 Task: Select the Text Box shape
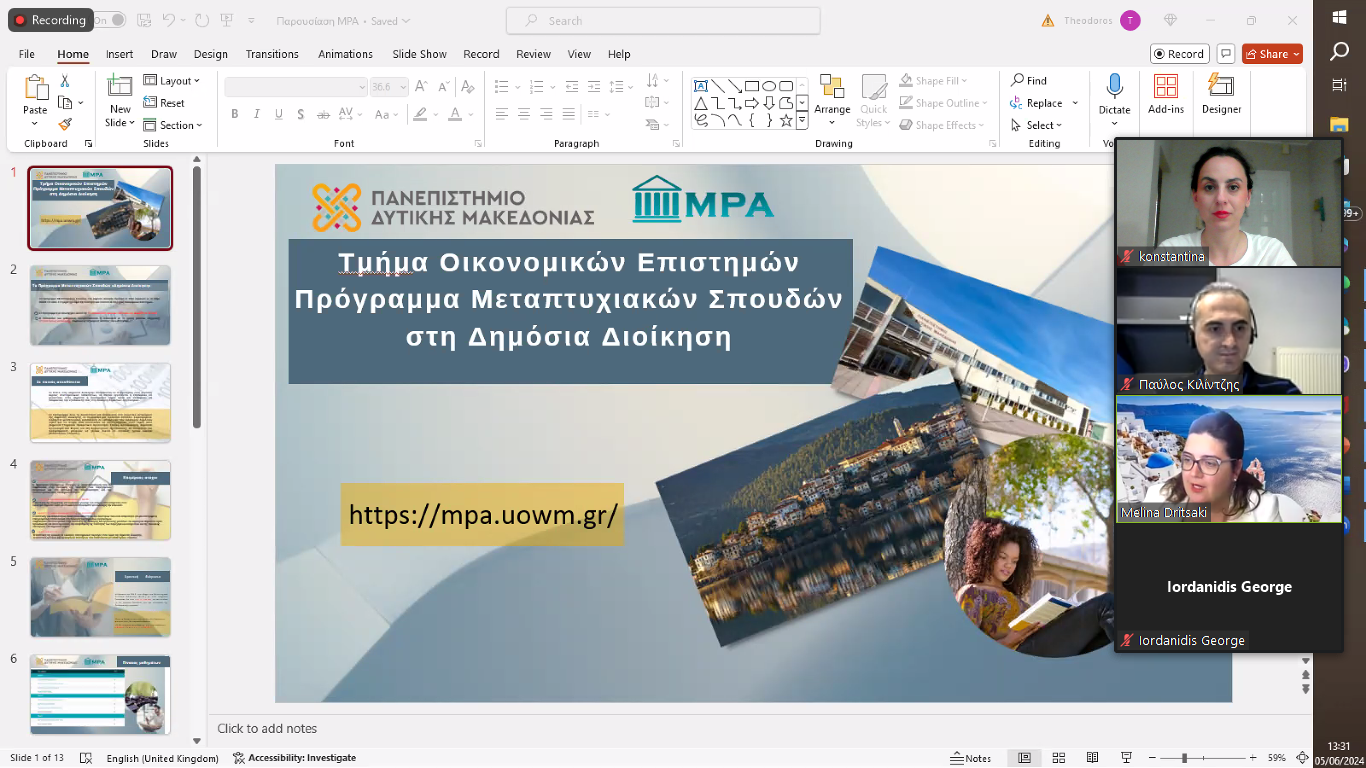[x=701, y=86]
